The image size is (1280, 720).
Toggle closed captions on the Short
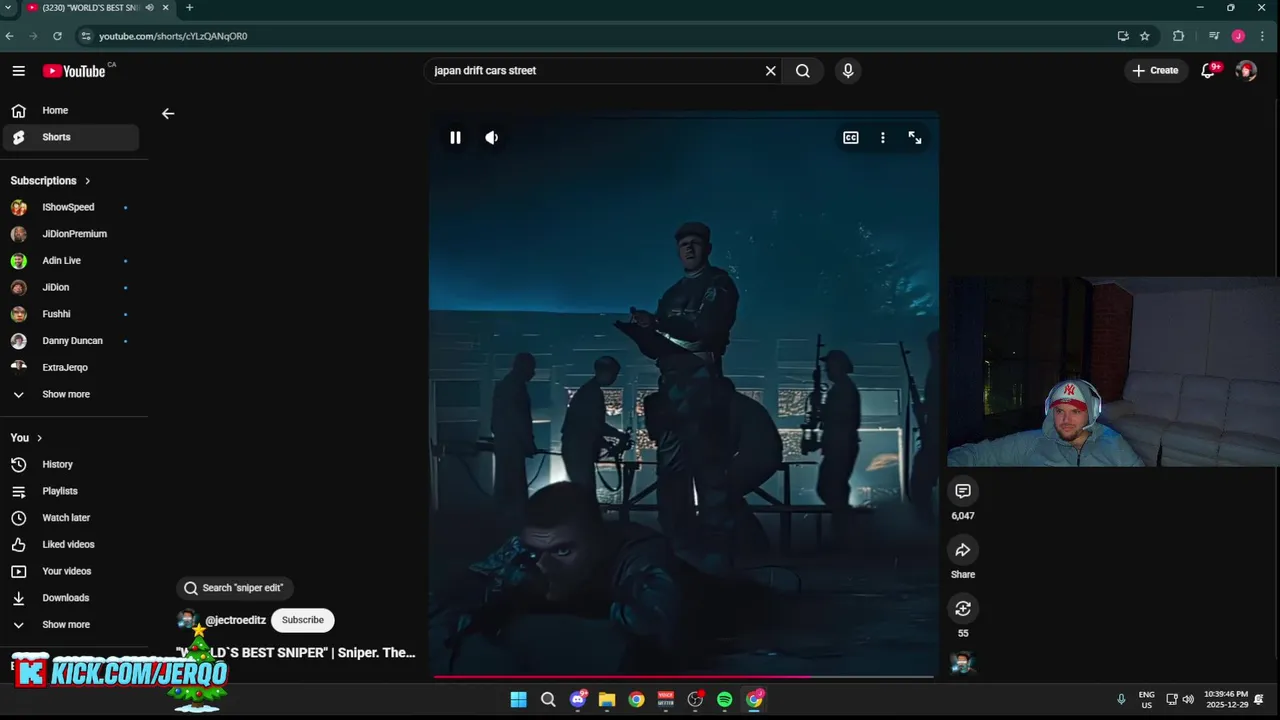pyautogui.click(x=851, y=138)
